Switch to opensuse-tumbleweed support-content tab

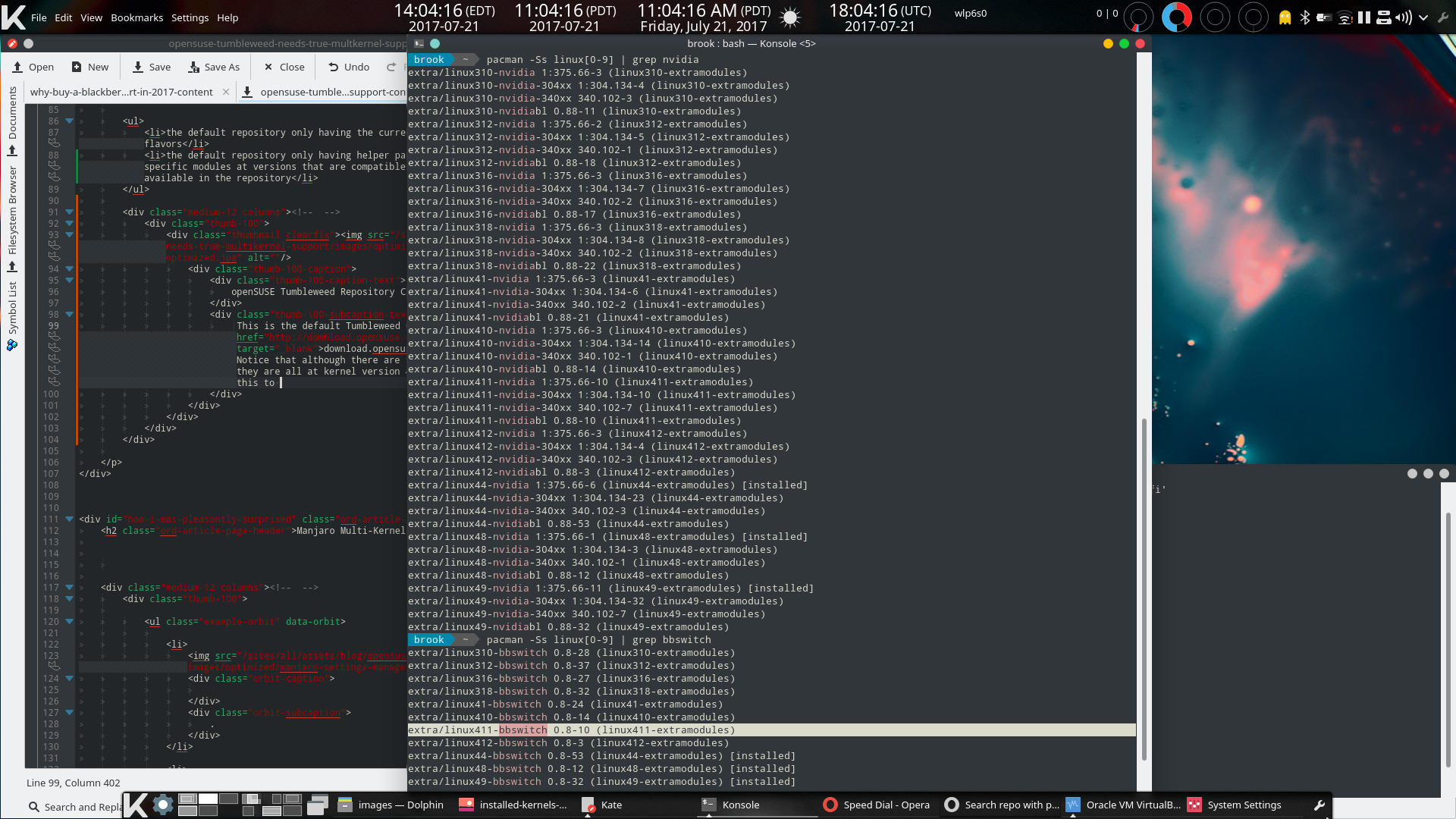tap(325, 92)
